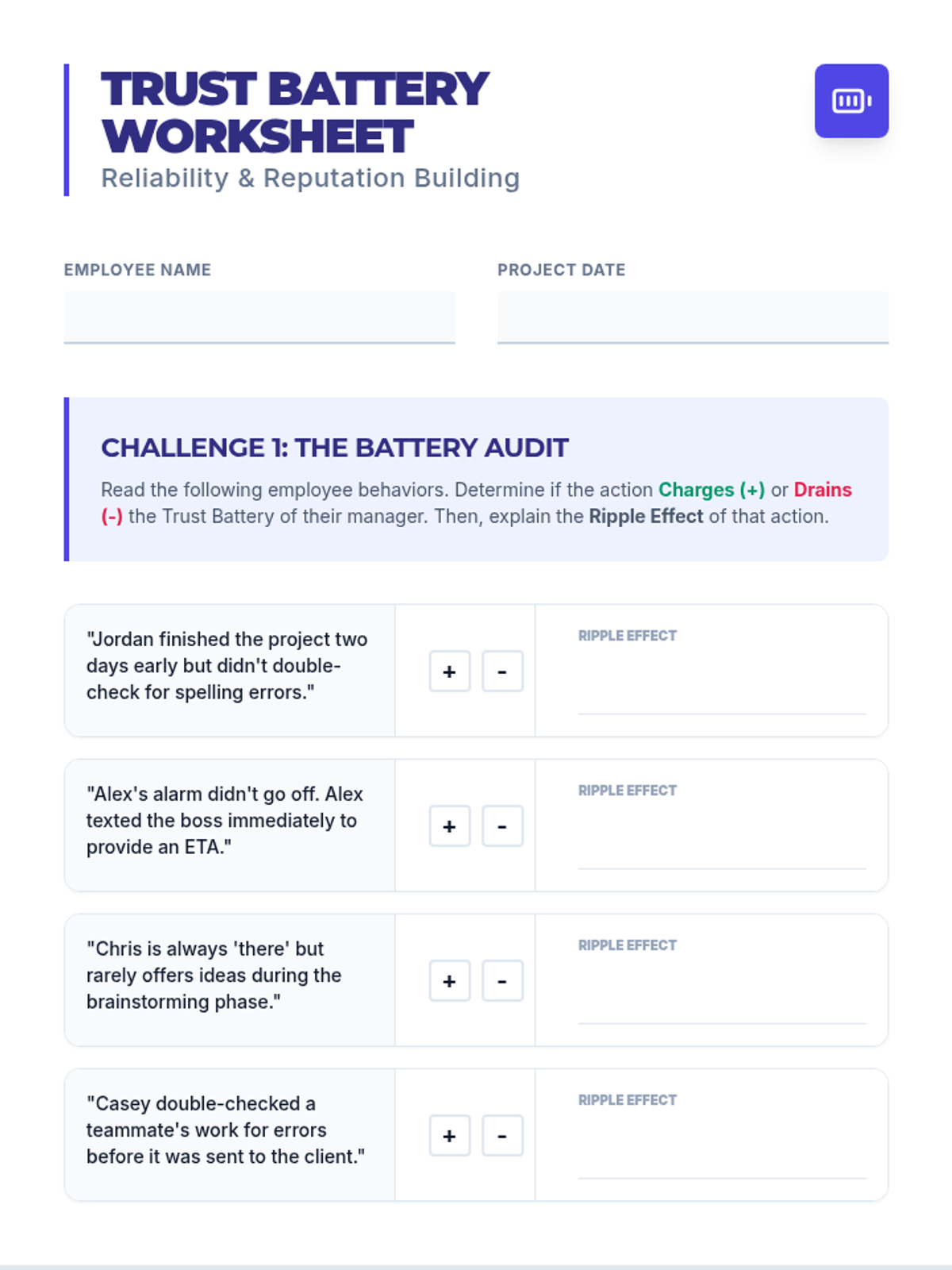Click the Trust Battery Worksheet title
This screenshot has width=952, height=1270.
coord(294,112)
